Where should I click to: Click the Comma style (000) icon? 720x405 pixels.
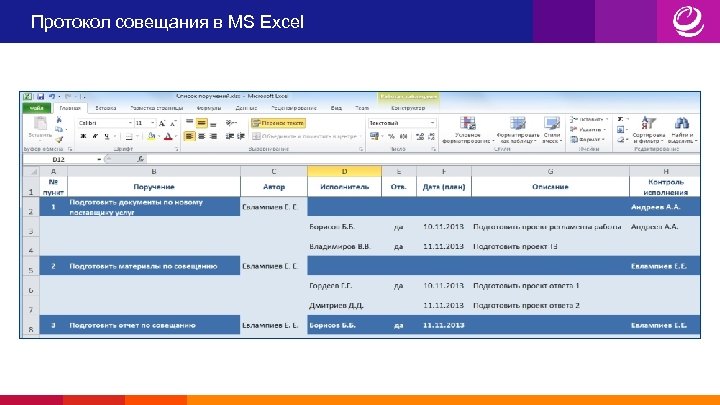point(404,136)
